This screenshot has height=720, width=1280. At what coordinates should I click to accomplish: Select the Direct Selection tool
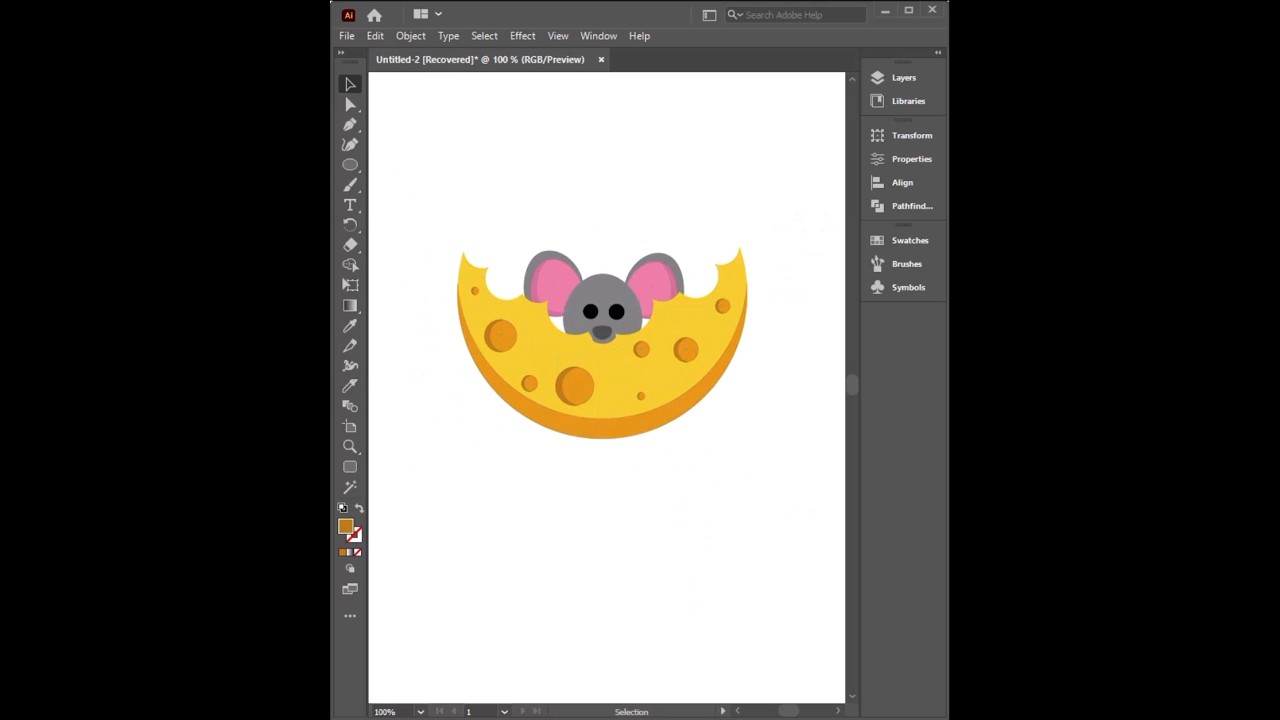click(350, 105)
